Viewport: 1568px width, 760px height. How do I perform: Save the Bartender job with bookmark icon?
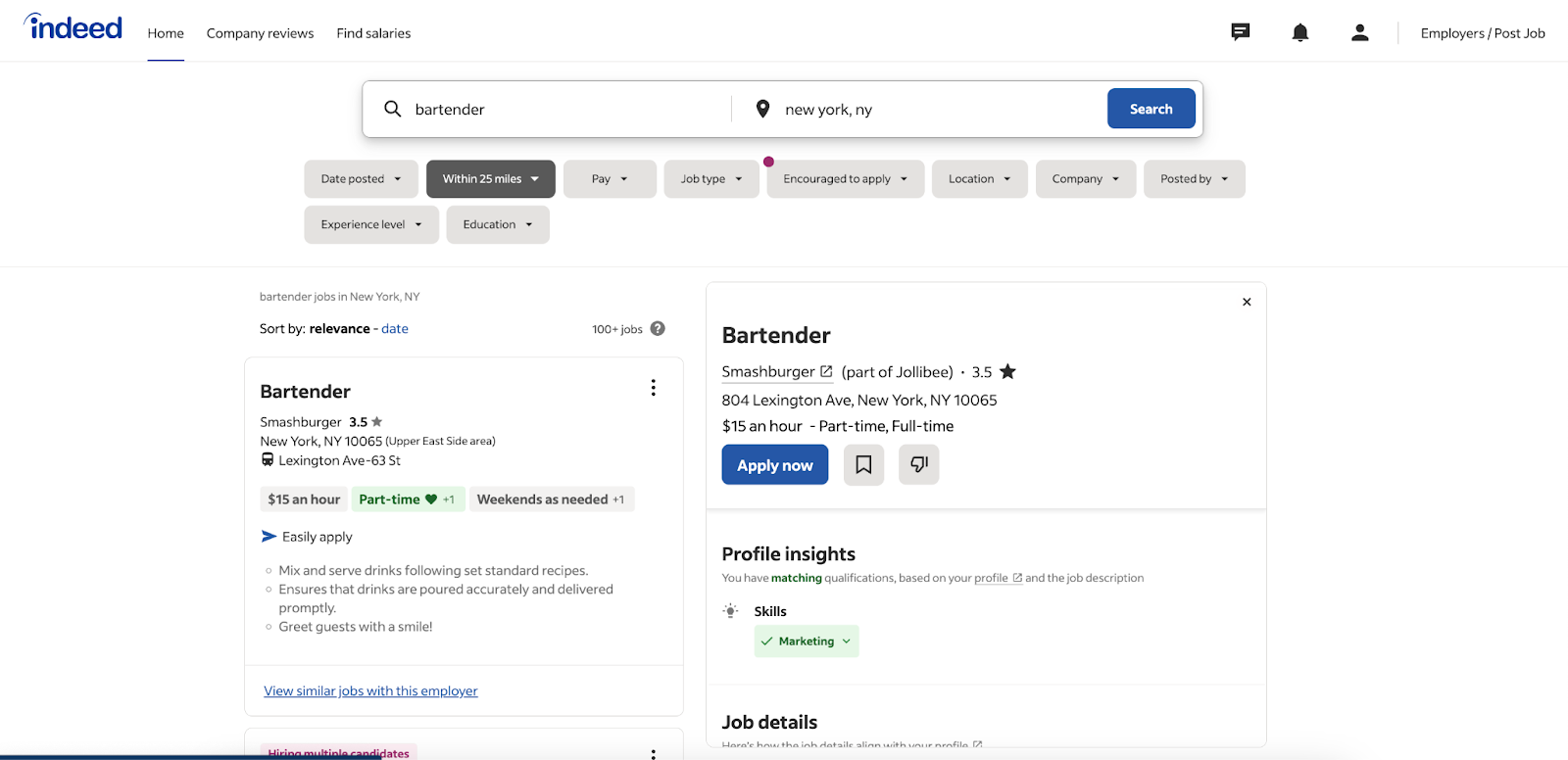point(863,464)
